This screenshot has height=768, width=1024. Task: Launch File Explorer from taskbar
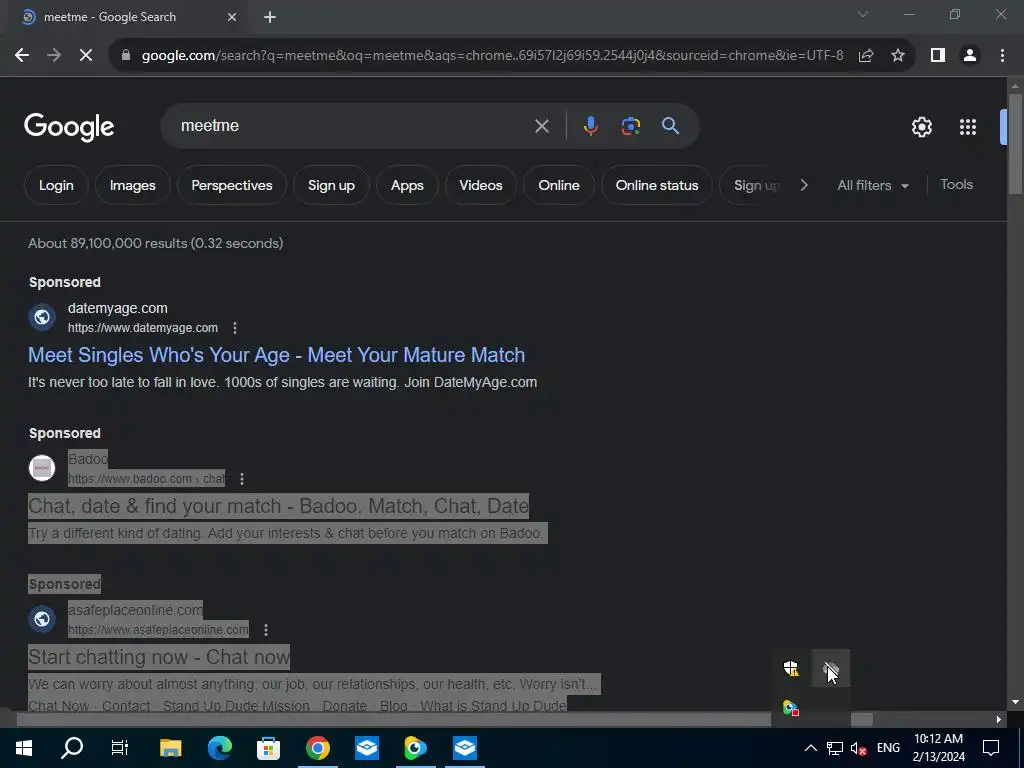coord(170,748)
